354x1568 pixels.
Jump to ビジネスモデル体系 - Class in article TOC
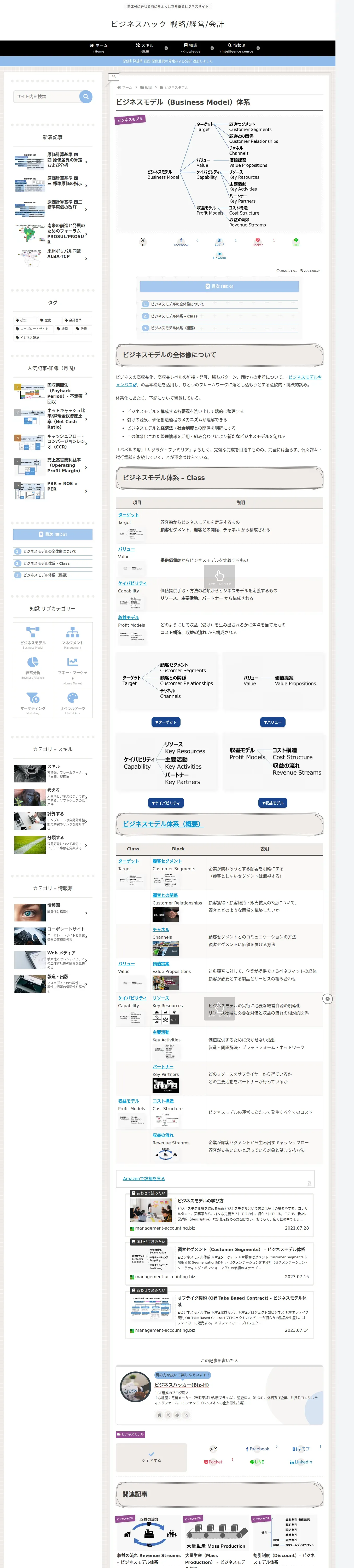click(174, 316)
